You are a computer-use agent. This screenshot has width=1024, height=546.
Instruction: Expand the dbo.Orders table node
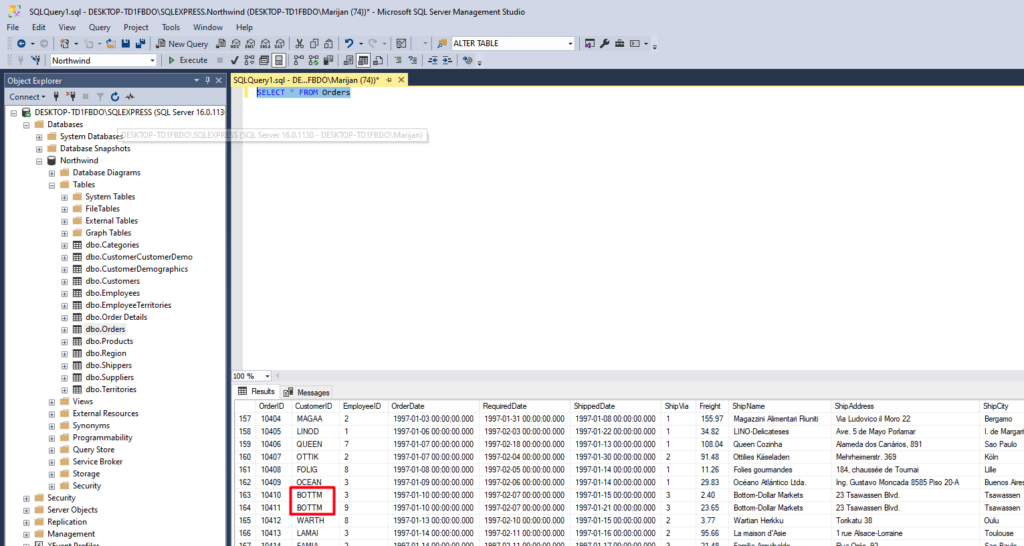pos(64,329)
